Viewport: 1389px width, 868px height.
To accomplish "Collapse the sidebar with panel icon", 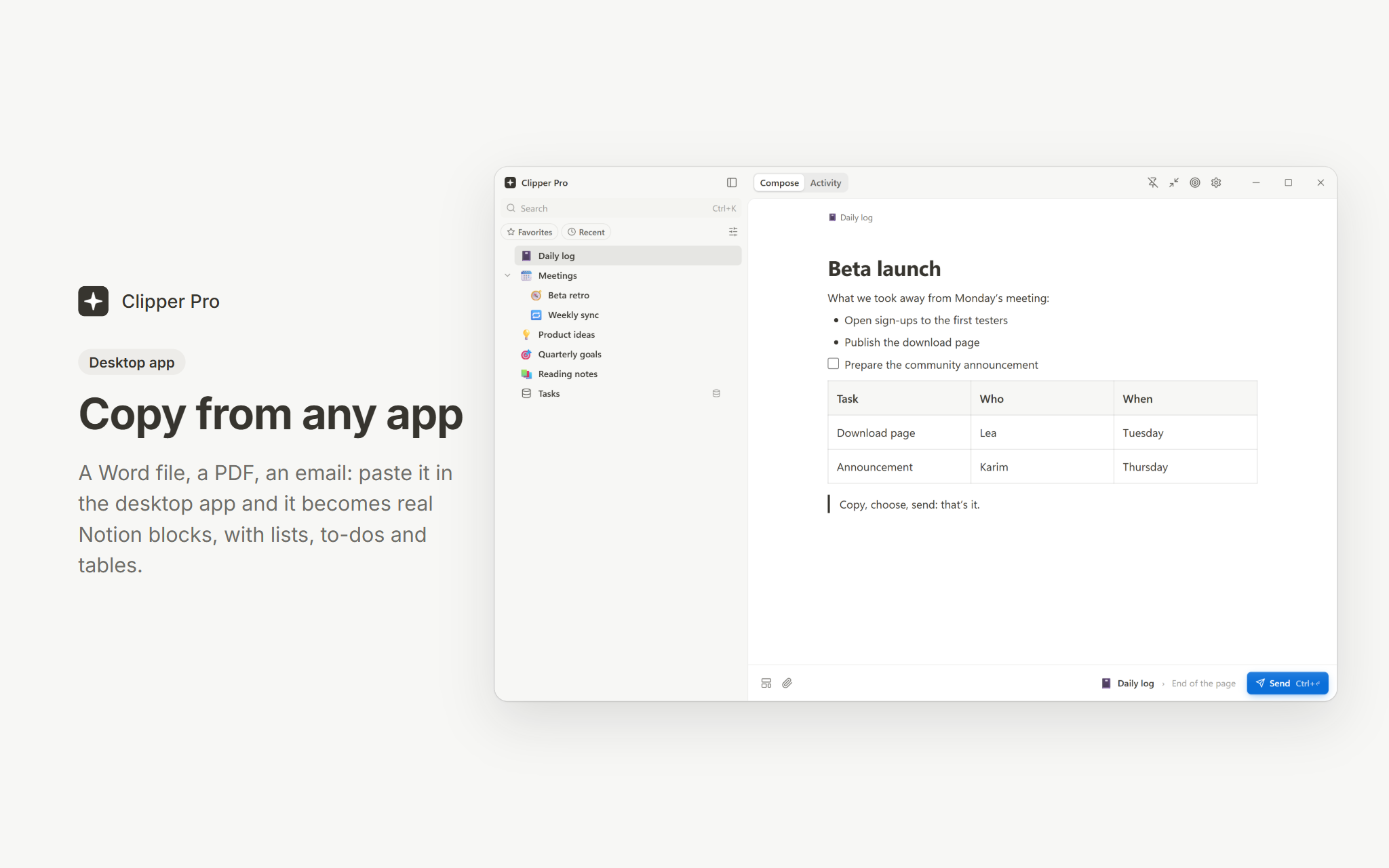I will 732,182.
